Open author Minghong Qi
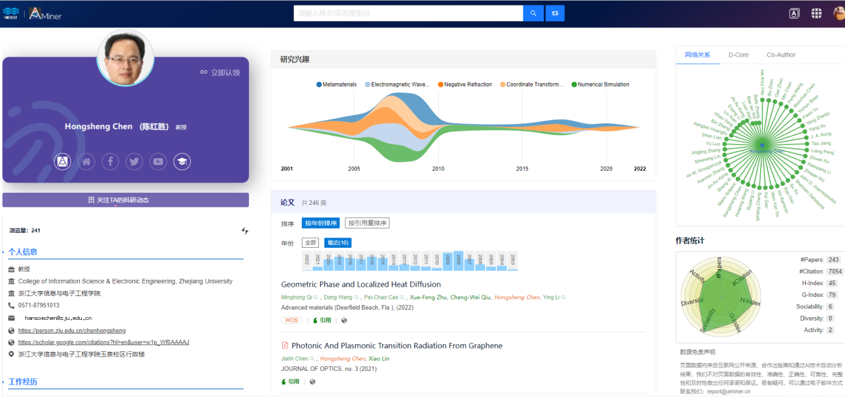845x397 pixels. (296, 297)
